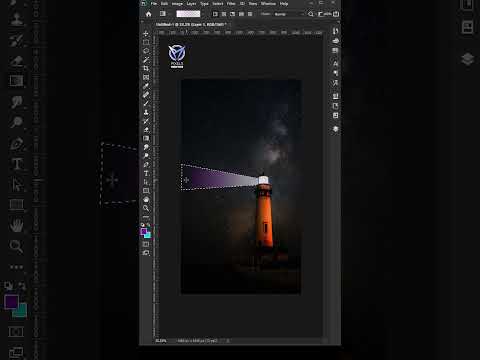Select the Frame tool
Image resolution: width=480 pixels, height=360 pixels.
tap(146, 77)
